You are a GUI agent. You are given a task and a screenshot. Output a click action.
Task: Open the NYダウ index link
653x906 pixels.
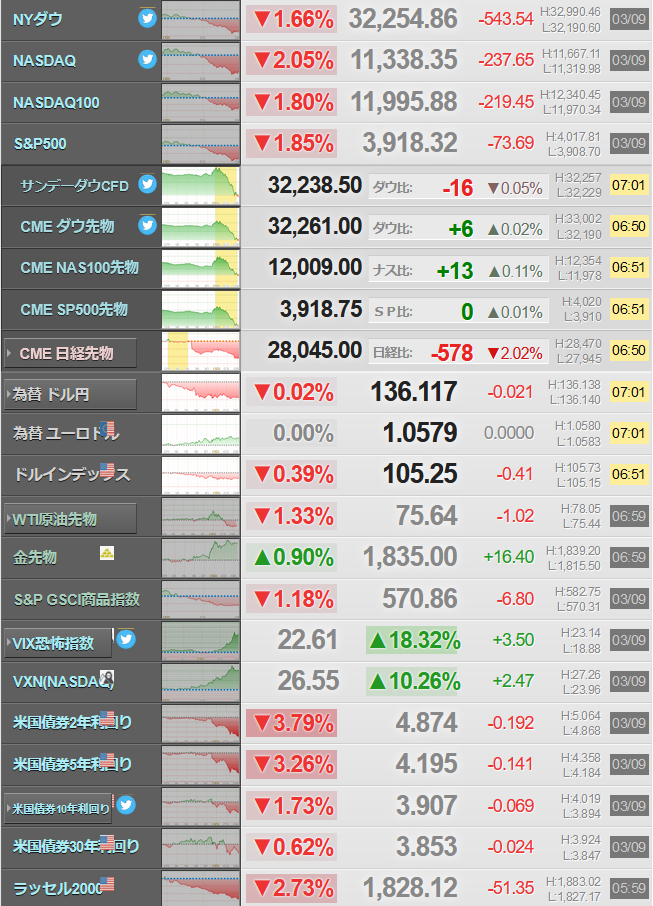point(38,19)
